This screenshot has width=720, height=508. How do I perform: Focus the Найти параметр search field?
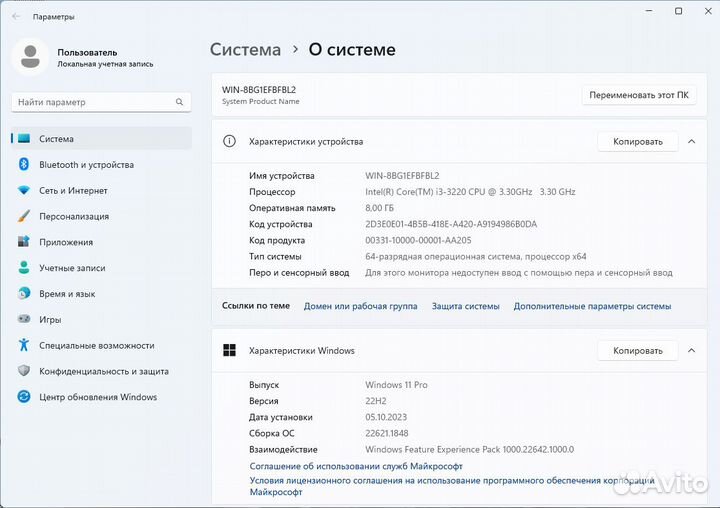click(x=101, y=102)
